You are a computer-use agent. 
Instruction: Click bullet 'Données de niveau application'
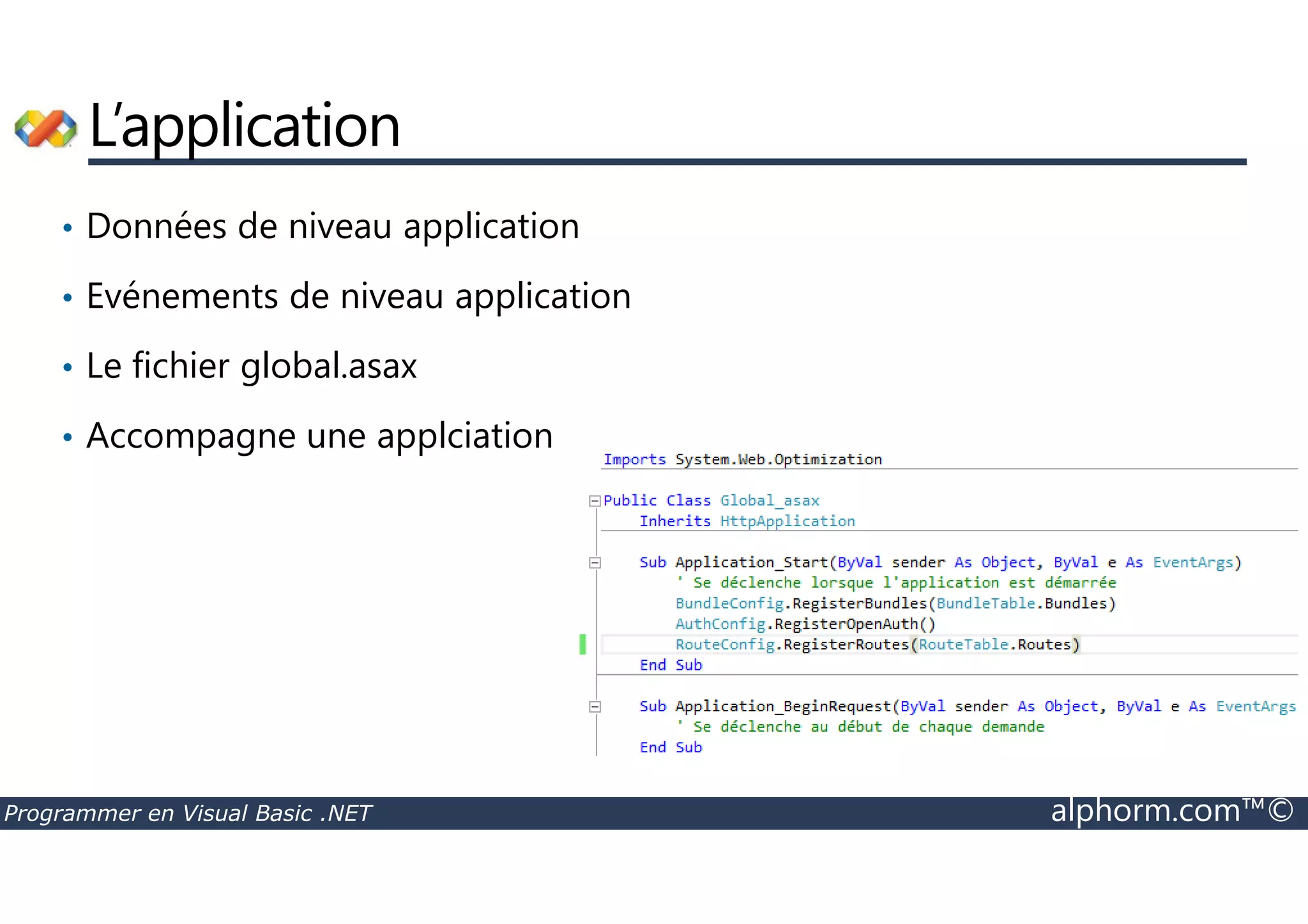point(333,227)
